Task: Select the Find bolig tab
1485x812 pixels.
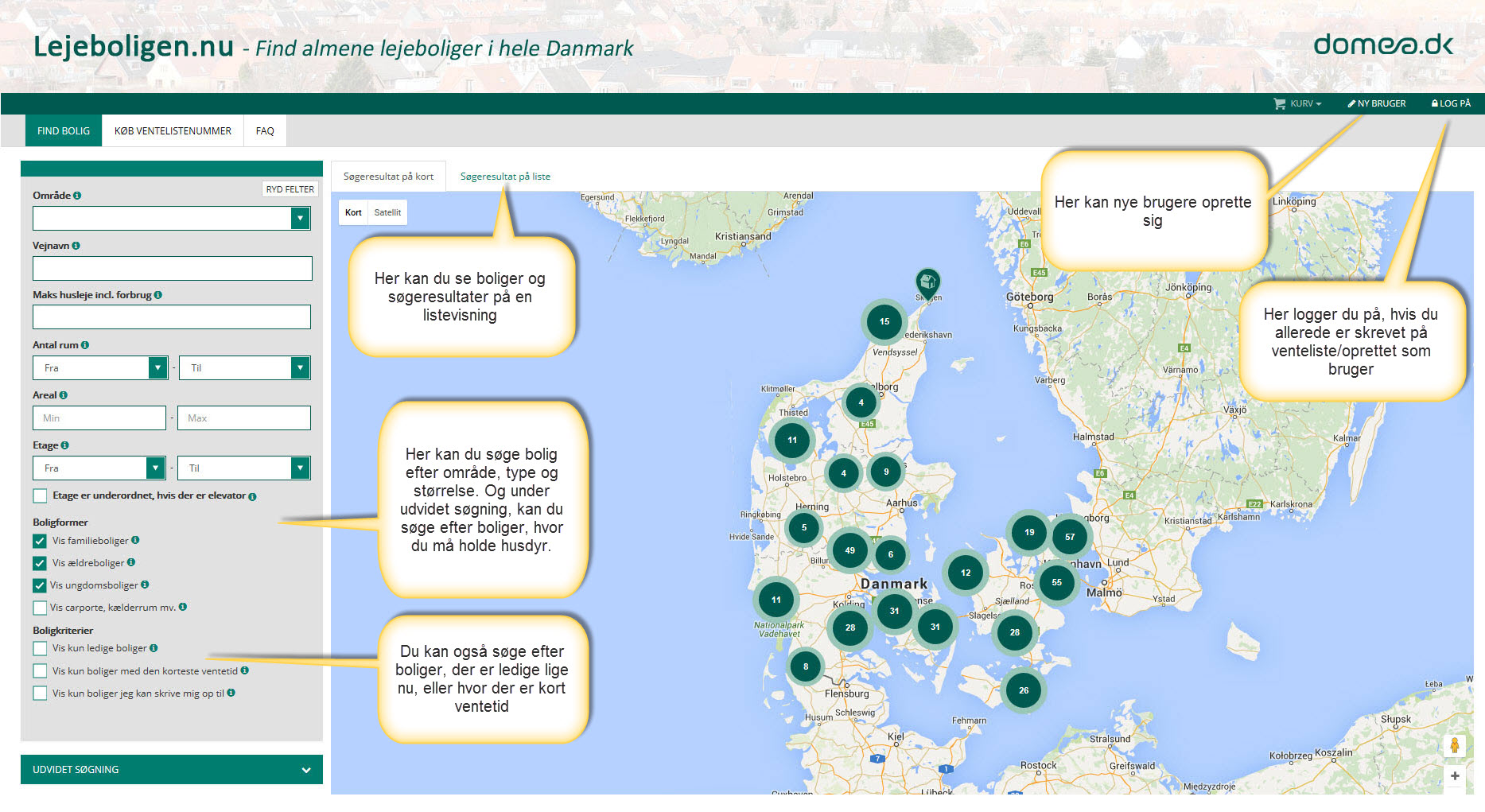Action: [64, 131]
